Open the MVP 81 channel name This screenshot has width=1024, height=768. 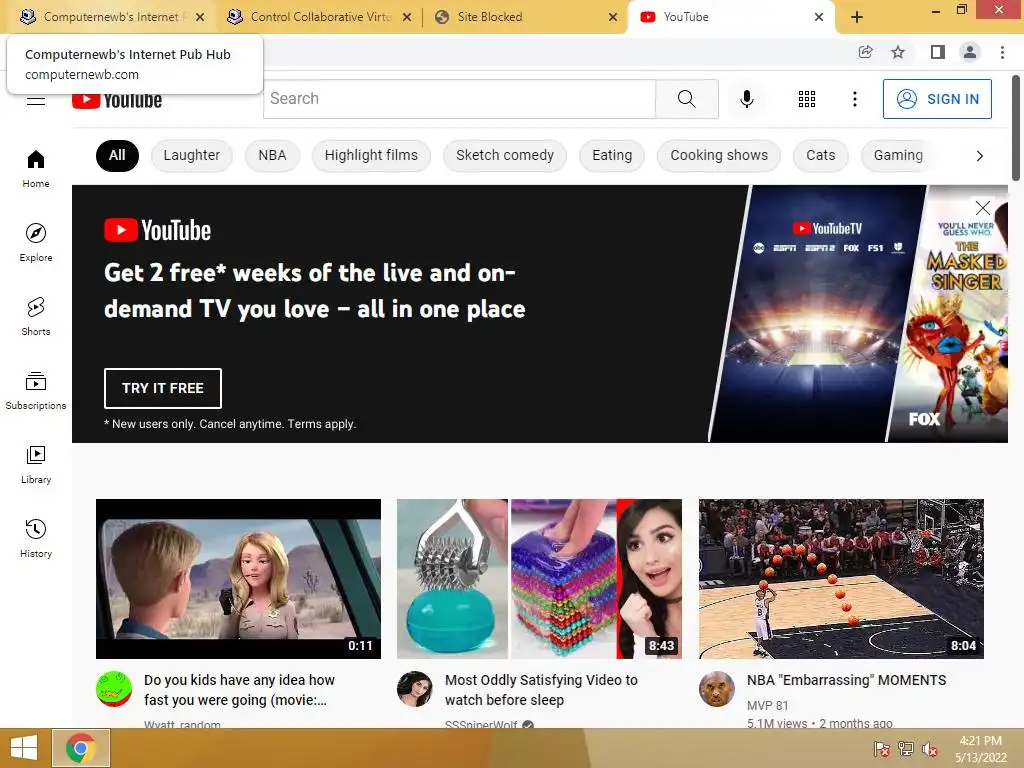tap(767, 705)
